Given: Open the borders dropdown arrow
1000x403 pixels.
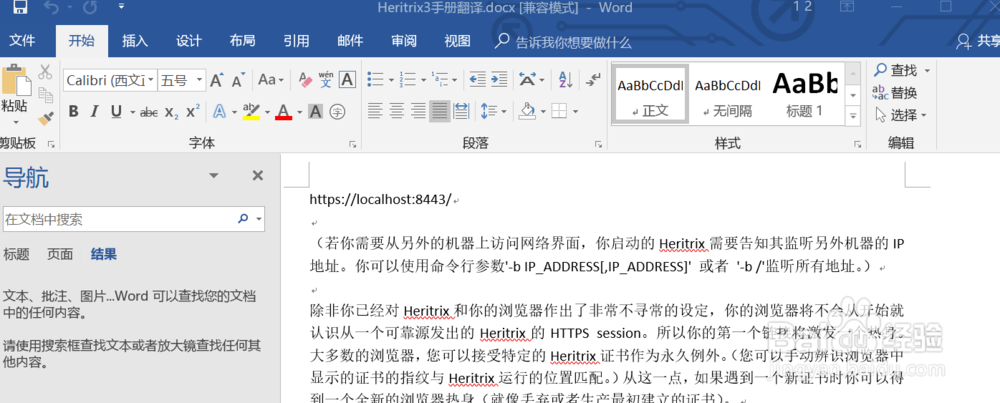Looking at the screenshot, I should pyautogui.click(x=575, y=112).
